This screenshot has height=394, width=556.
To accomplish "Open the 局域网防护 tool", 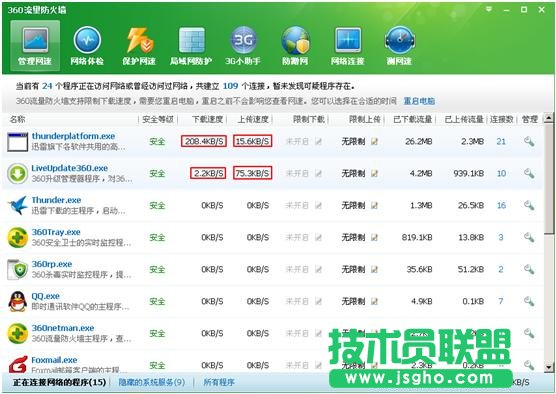I will [x=191, y=45].
